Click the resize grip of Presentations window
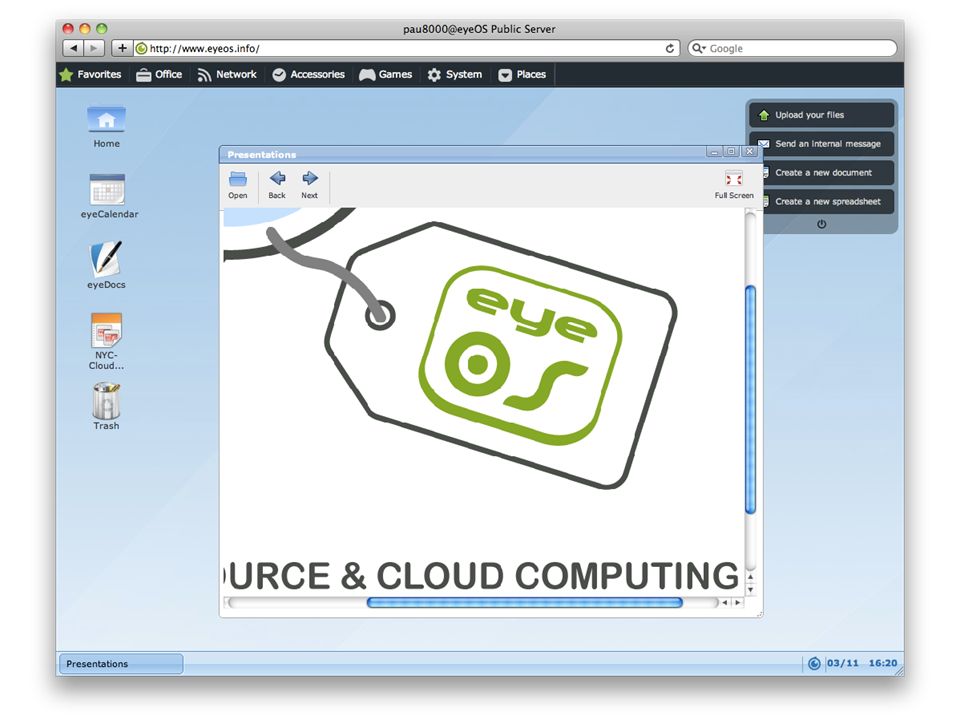This screenshot has height=720, width=960. tap(759, 613)
